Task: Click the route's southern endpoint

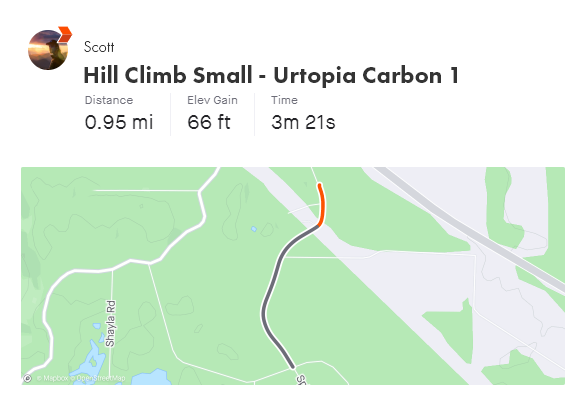Action: point(293,367)
